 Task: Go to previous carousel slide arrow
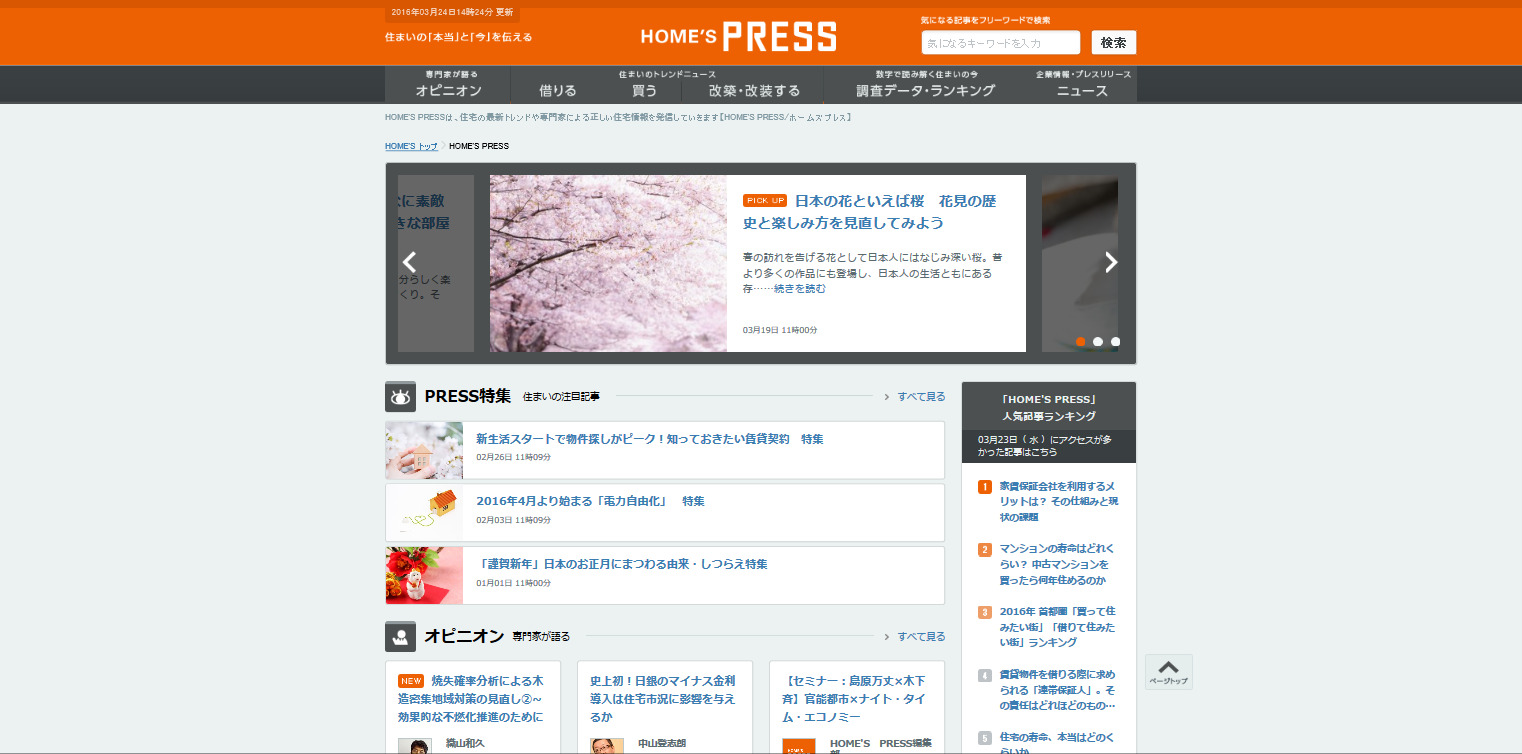coord(409,263)
